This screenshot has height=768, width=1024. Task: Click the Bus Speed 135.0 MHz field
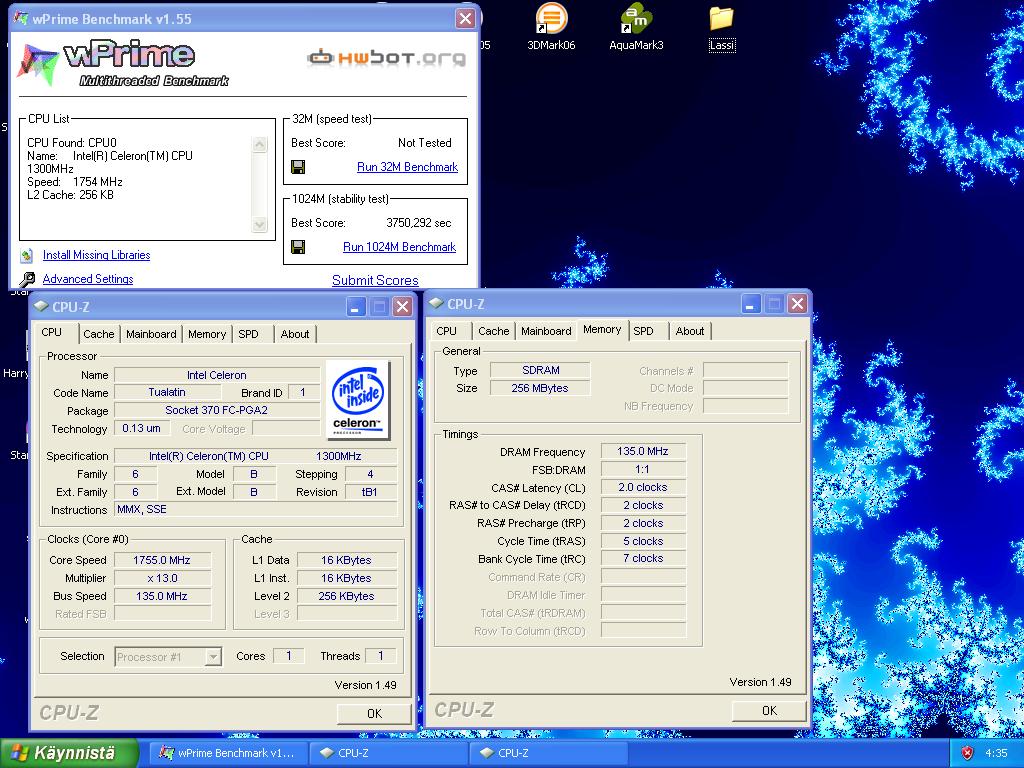click(x=163, y=596)
